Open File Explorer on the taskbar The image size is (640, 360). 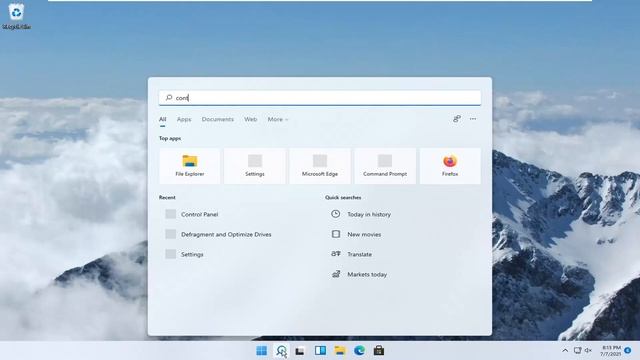[x=340, y=351]
